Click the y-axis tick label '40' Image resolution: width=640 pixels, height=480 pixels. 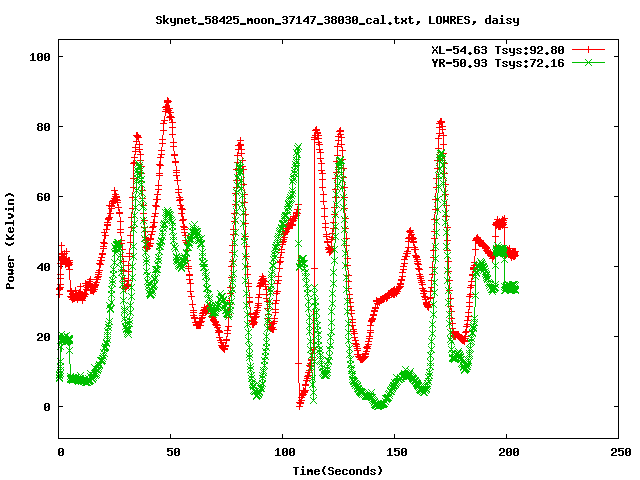click(x=44, y=267)
